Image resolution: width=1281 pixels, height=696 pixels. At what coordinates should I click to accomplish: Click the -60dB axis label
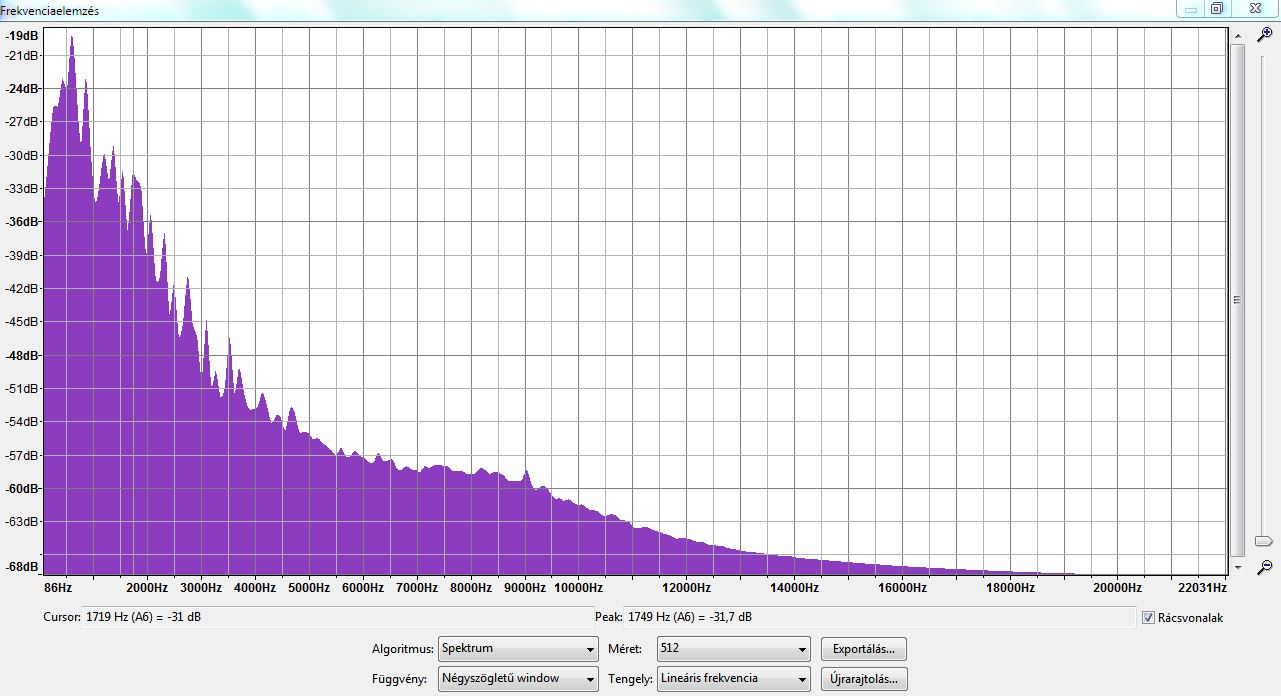(x=21, y=488)
